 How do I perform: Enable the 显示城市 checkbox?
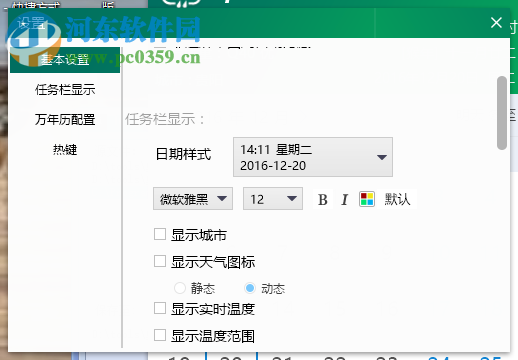click(160, 234)
